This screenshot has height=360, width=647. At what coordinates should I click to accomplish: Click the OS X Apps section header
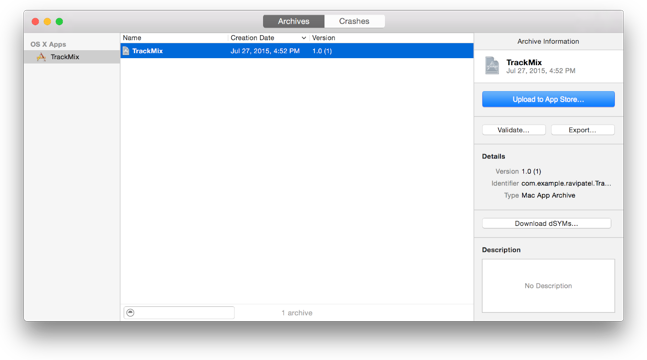point(48,44)
